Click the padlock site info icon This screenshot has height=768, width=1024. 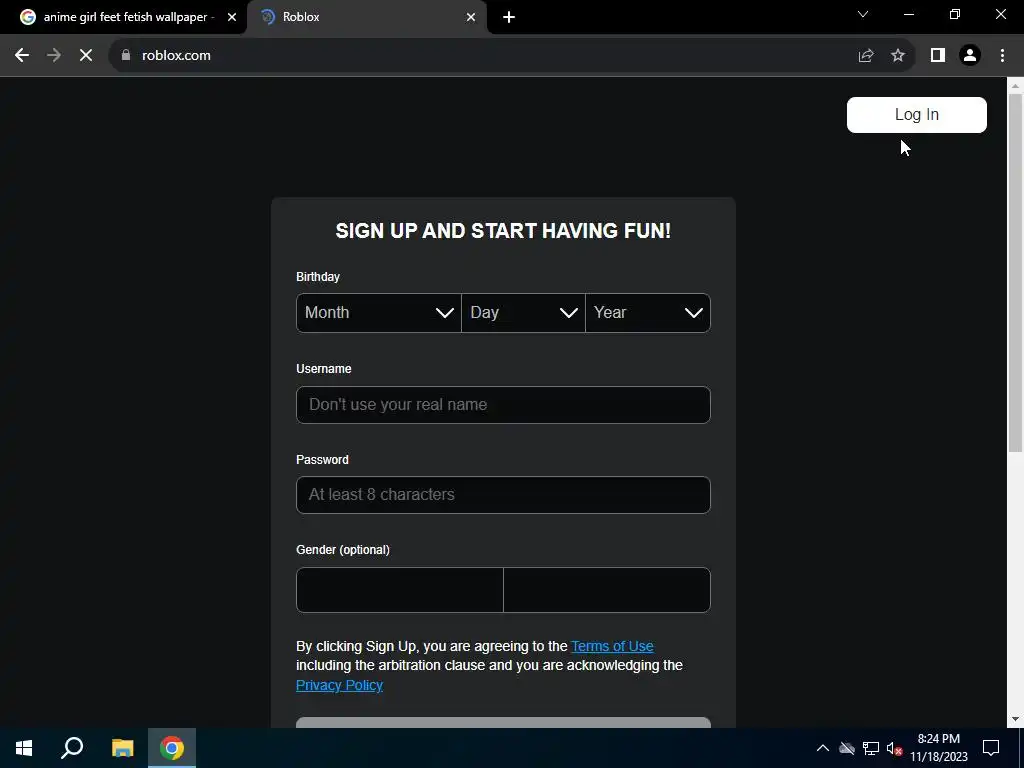coord(126,55)
